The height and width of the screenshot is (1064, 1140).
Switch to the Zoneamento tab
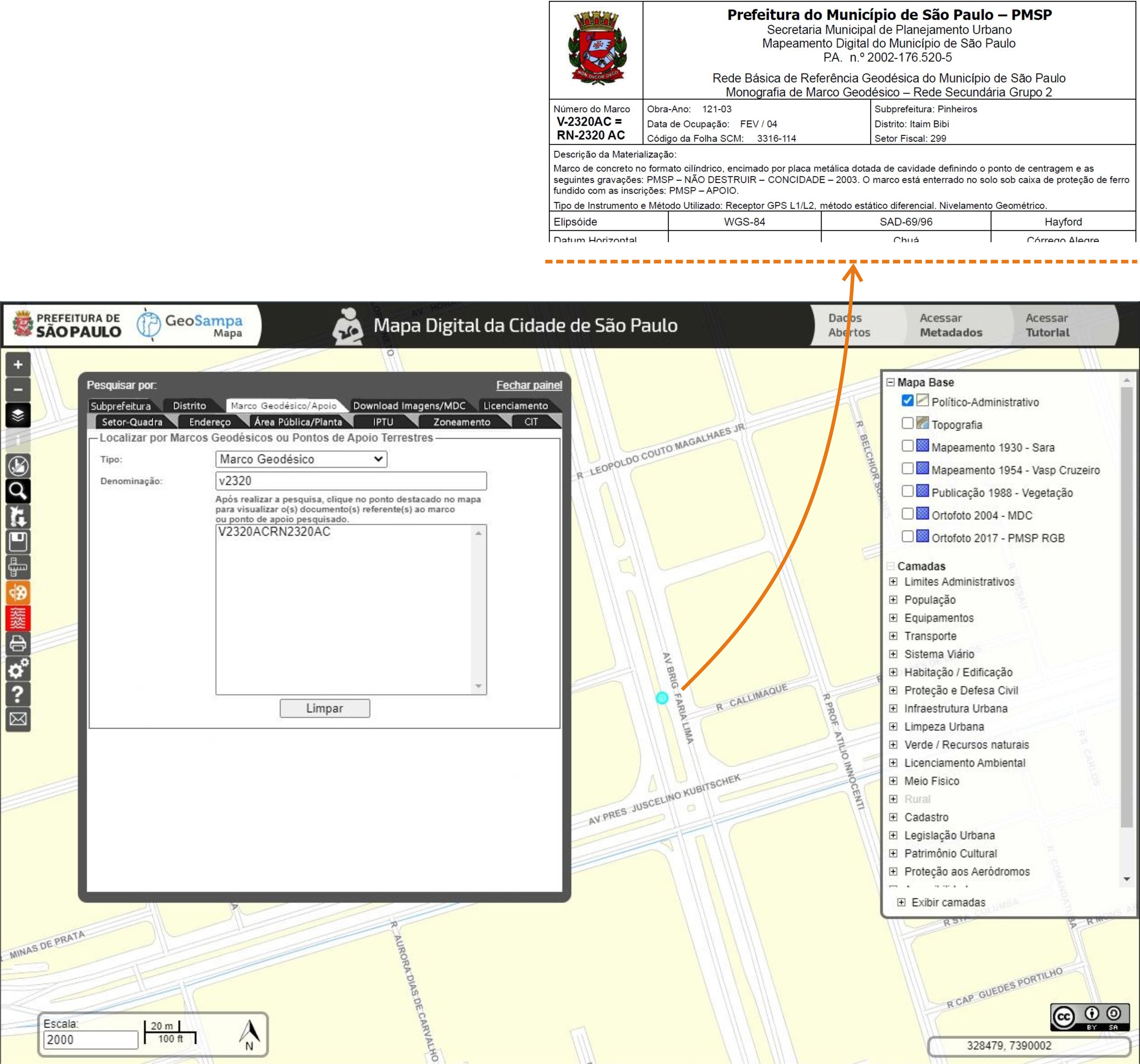[x=462, y=422]
